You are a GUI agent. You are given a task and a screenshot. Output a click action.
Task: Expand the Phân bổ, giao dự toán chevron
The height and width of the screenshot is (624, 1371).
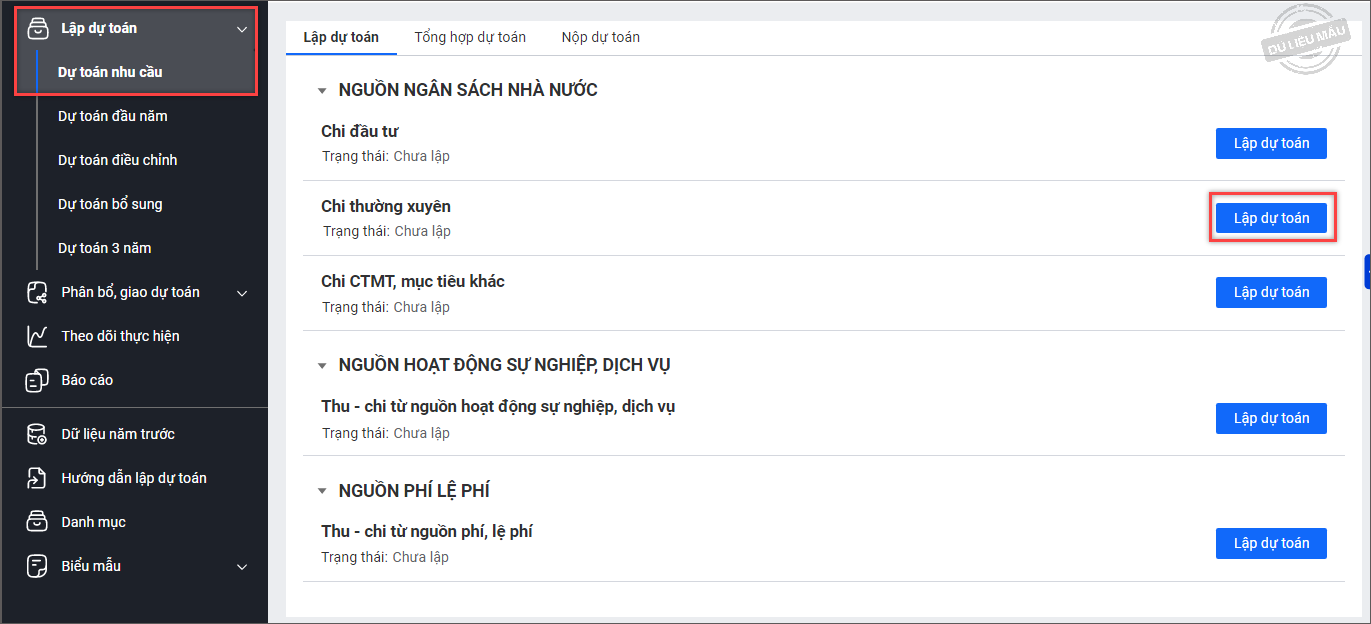click(242, 293)
